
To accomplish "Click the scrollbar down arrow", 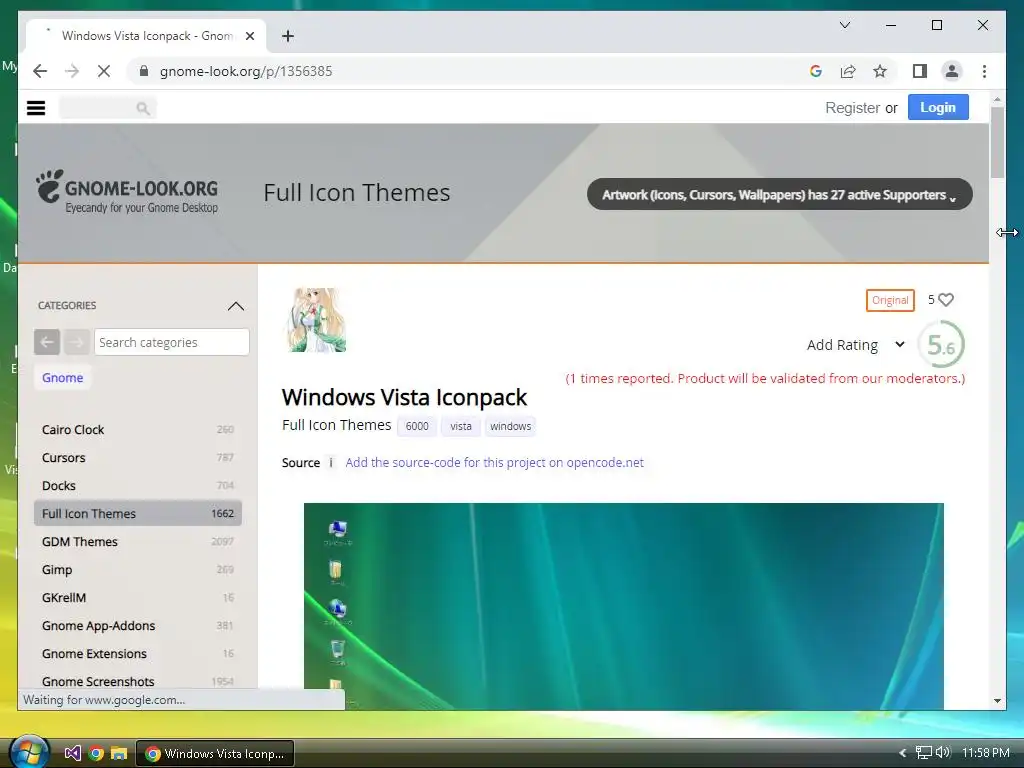I will pos(997,701).
